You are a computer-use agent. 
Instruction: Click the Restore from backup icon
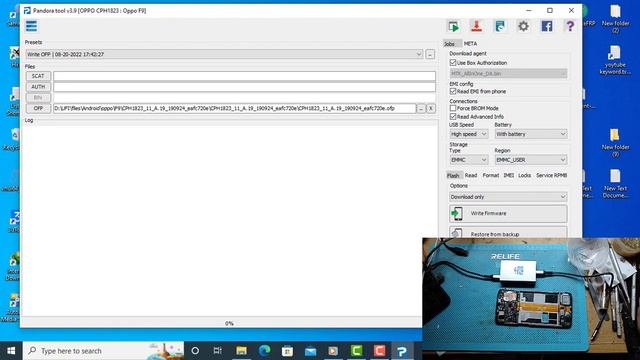[457, 233]
